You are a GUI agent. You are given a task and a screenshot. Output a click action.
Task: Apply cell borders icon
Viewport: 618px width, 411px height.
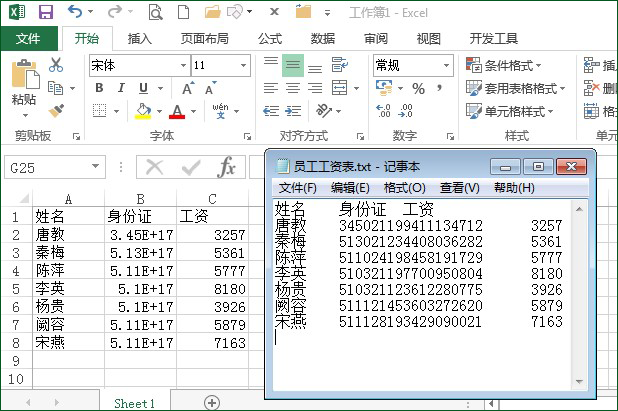(99, 111)
